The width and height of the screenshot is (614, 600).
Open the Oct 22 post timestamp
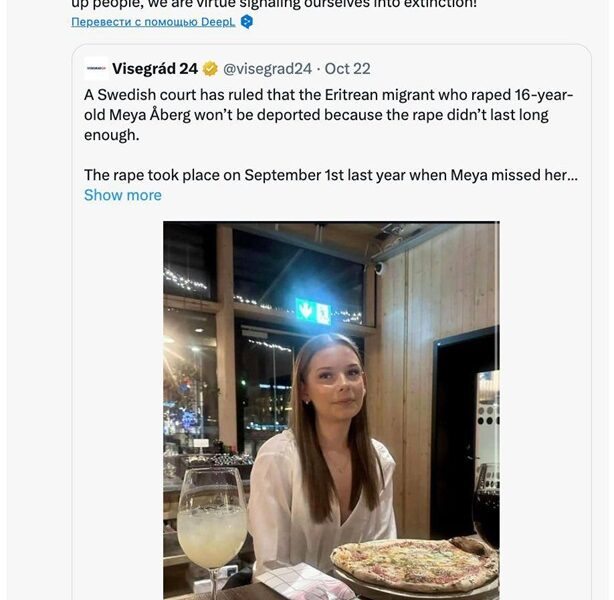point(348,69)
